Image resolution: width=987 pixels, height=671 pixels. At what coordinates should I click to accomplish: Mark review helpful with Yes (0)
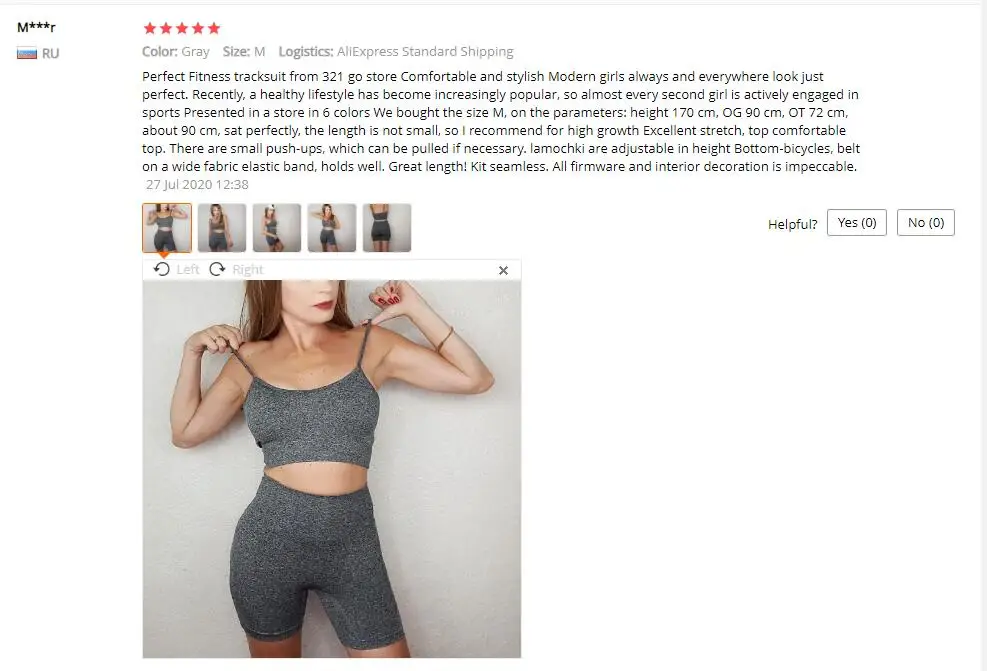(x=857, y=223)
